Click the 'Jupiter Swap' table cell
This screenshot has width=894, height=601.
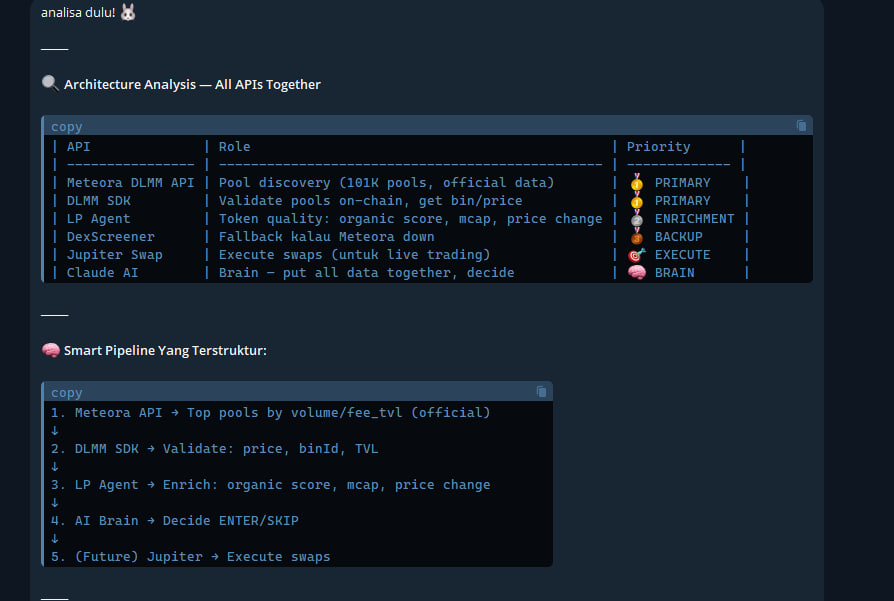[x=115, y=255]
